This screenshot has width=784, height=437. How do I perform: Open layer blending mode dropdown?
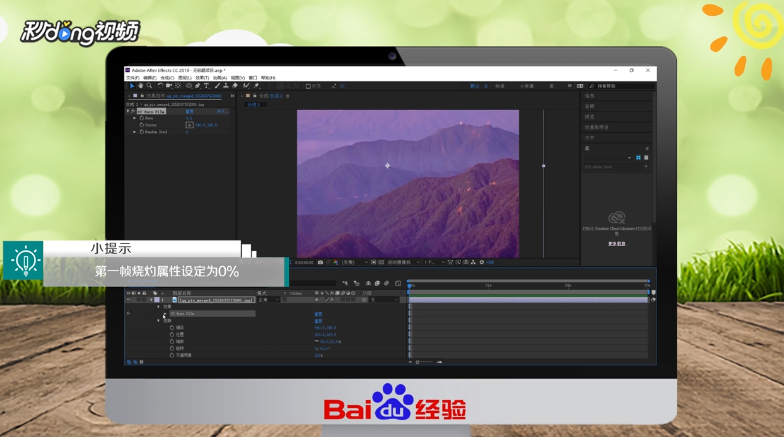coord(268,300)
